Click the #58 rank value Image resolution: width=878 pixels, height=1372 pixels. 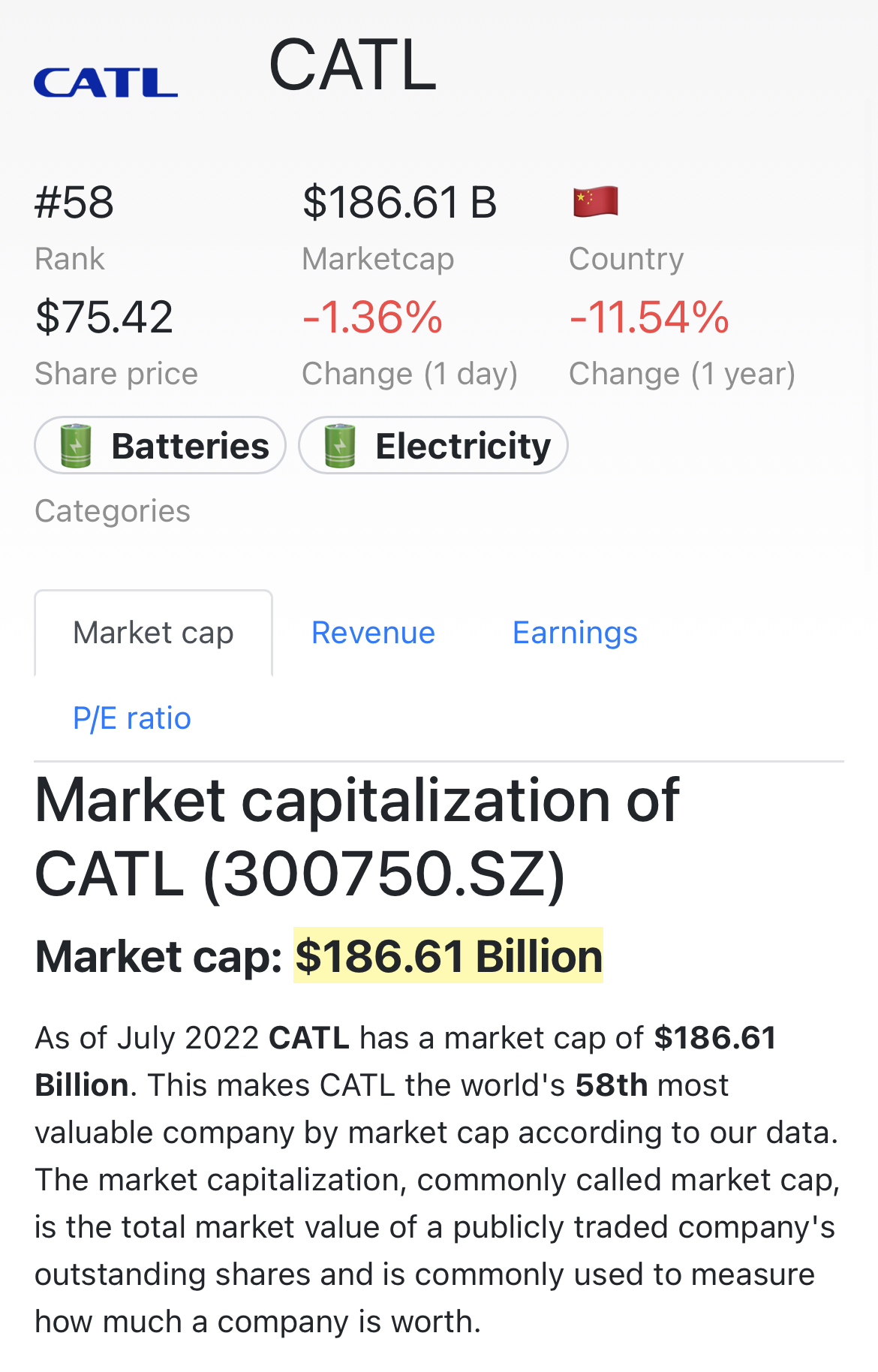click(x=74, y=203)
